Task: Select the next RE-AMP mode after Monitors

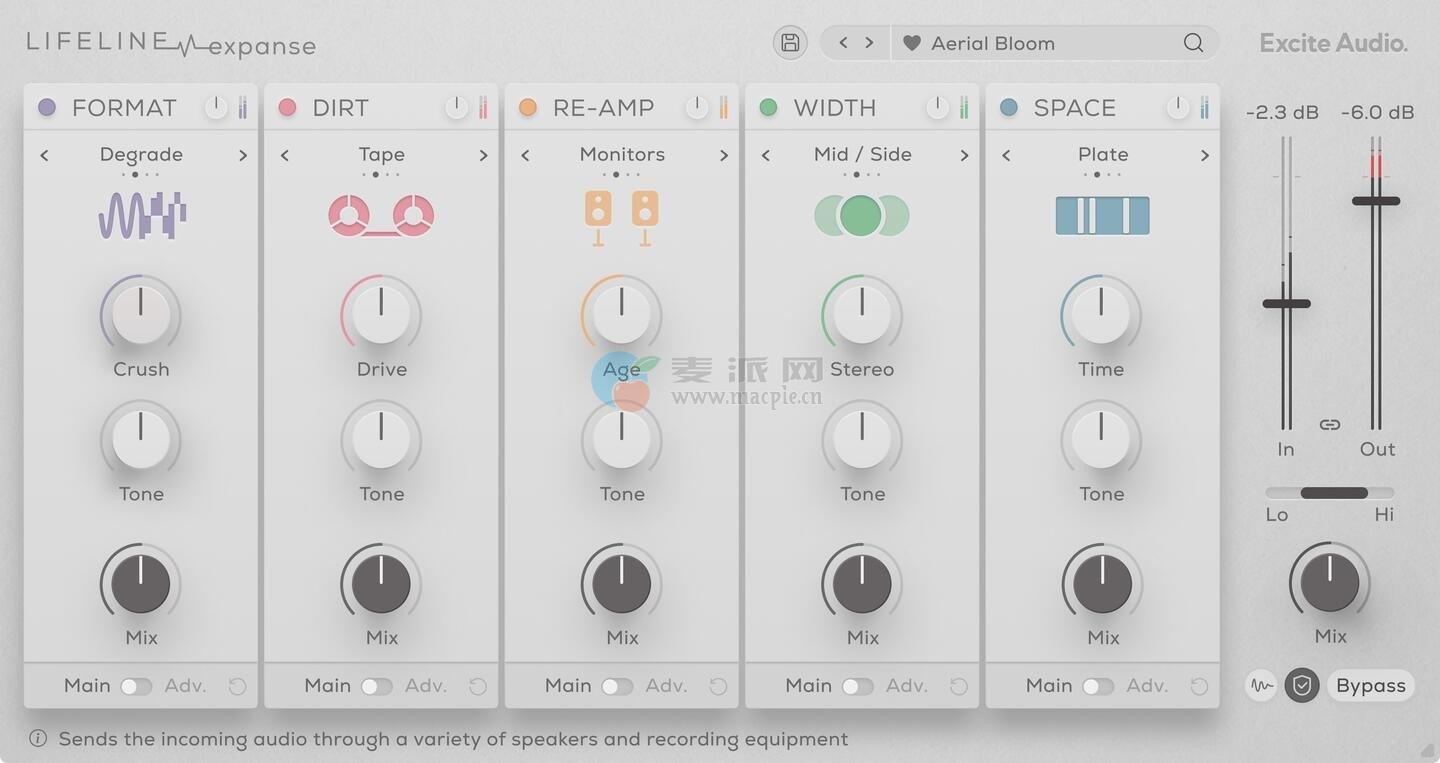Action: point(724,155)
